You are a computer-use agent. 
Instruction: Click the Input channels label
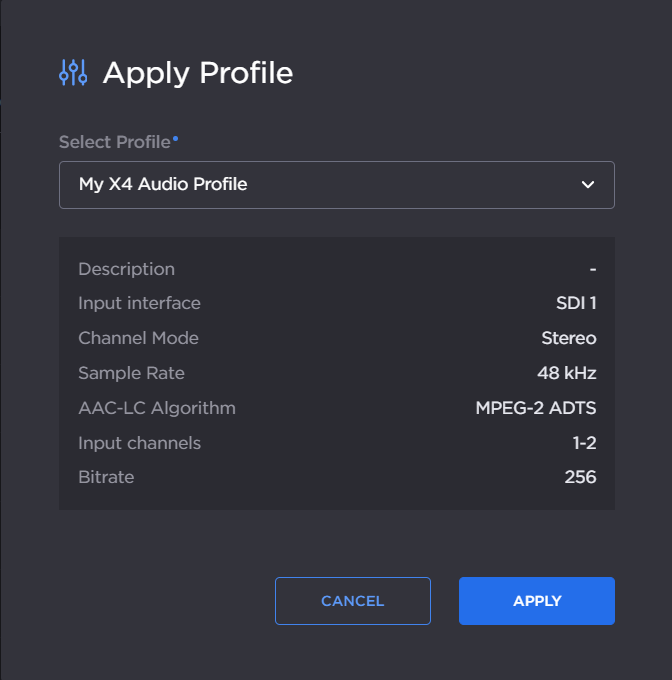click(139, 443)
